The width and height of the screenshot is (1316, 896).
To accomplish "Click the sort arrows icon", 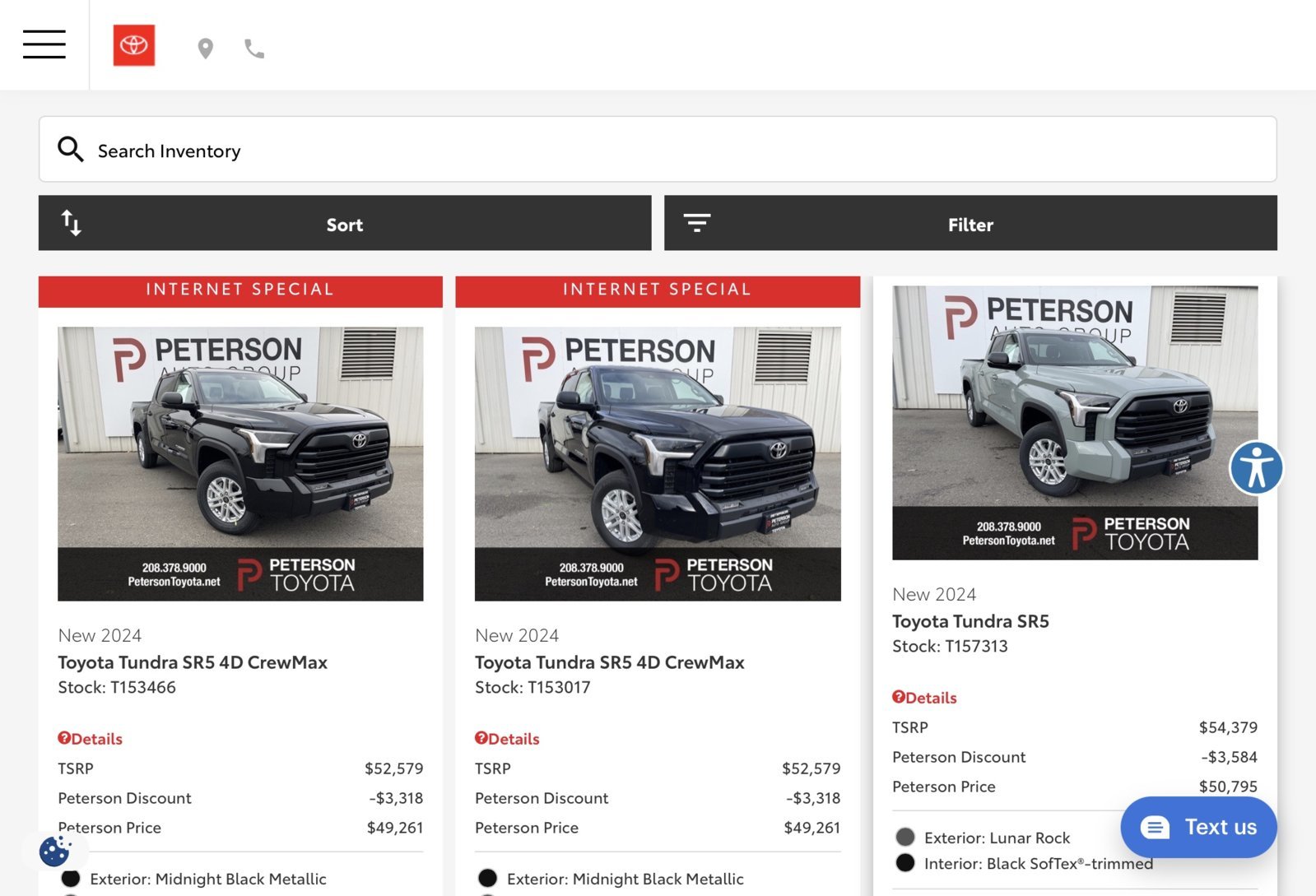I will 72,223.
